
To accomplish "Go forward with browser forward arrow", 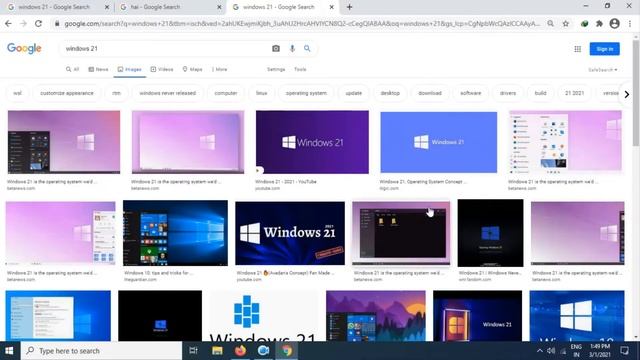I will point(23,24).
